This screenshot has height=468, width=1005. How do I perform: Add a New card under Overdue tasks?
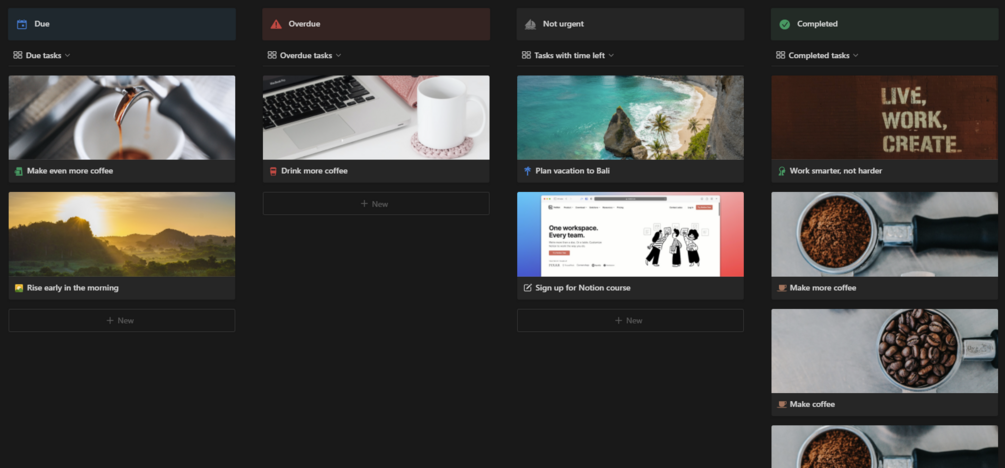pos(376,204)
